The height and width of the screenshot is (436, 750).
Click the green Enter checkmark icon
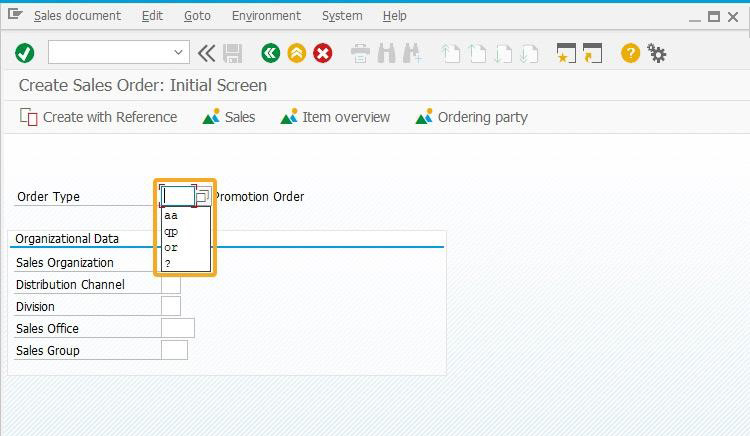[24, 53]
